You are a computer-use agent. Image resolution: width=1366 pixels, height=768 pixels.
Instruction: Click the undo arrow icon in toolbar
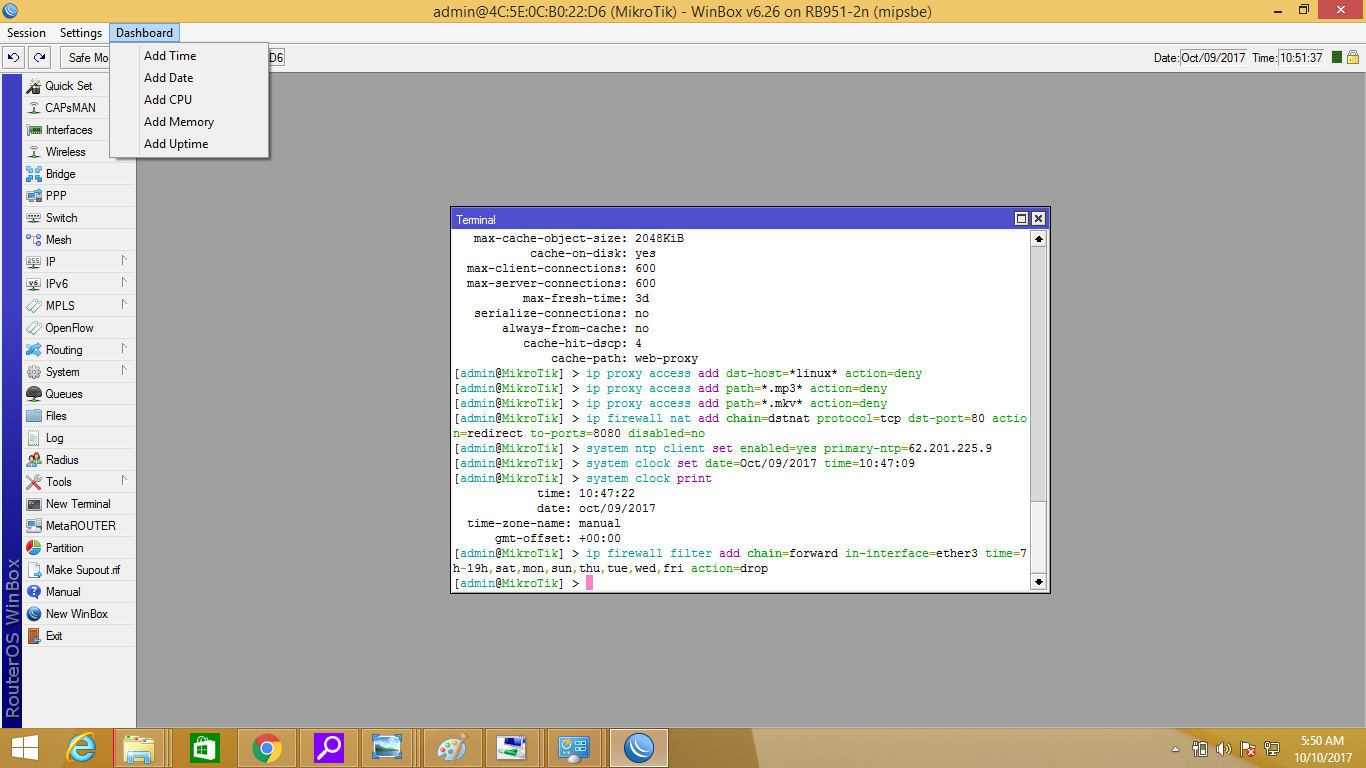(13, 58)
